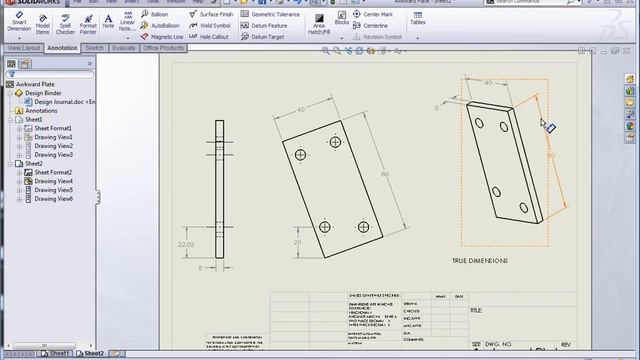The height and width of the screenshot is (360, 640).
Task: Open the Evaluate tab
Action: tap(124, 48)
